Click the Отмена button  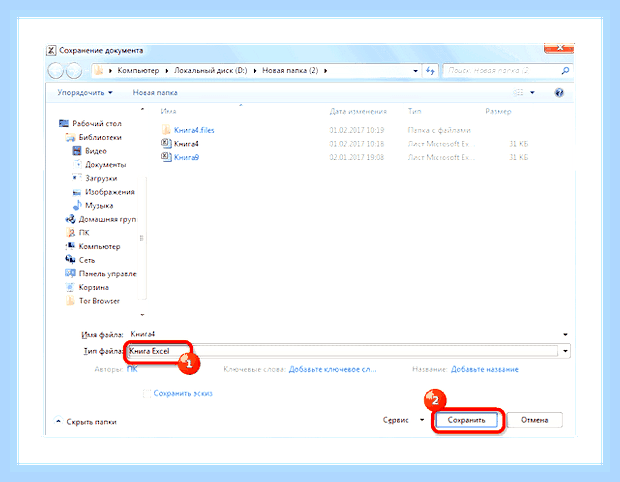(534, 420)
